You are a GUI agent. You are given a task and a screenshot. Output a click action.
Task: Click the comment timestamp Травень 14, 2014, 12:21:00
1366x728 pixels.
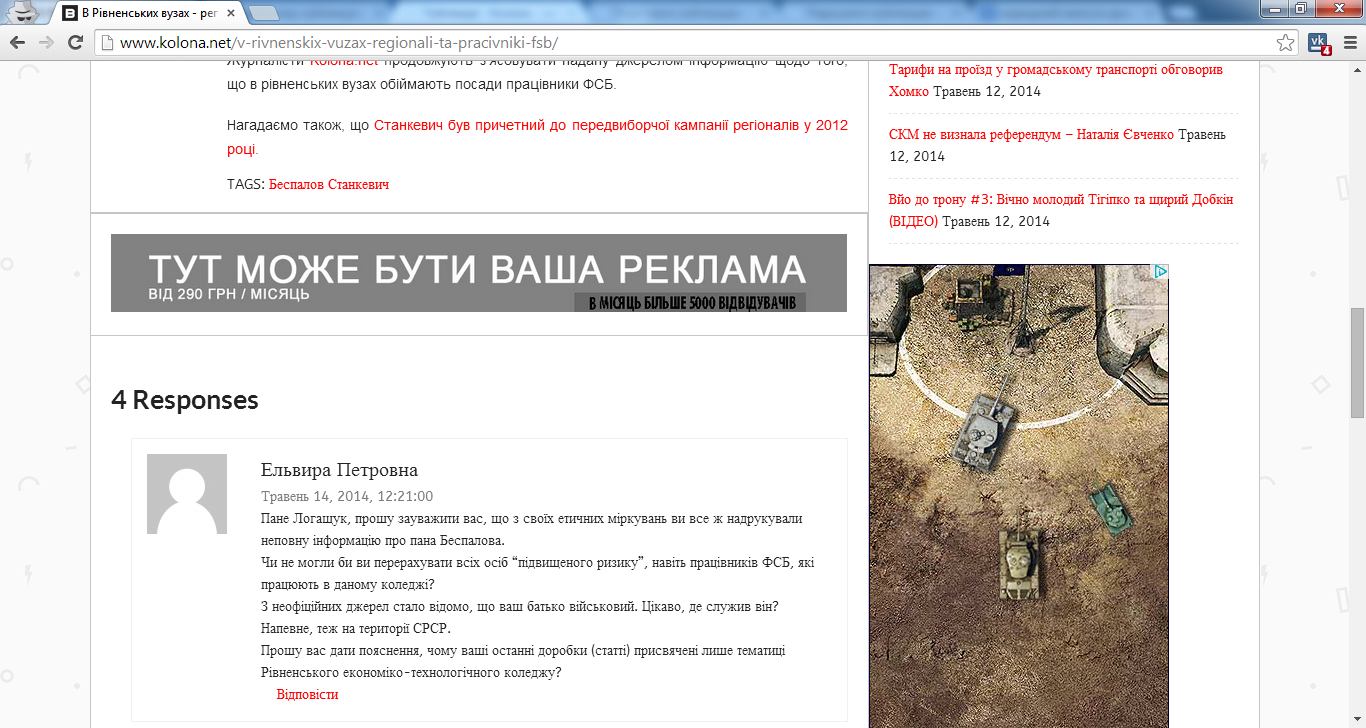(347, 496)
